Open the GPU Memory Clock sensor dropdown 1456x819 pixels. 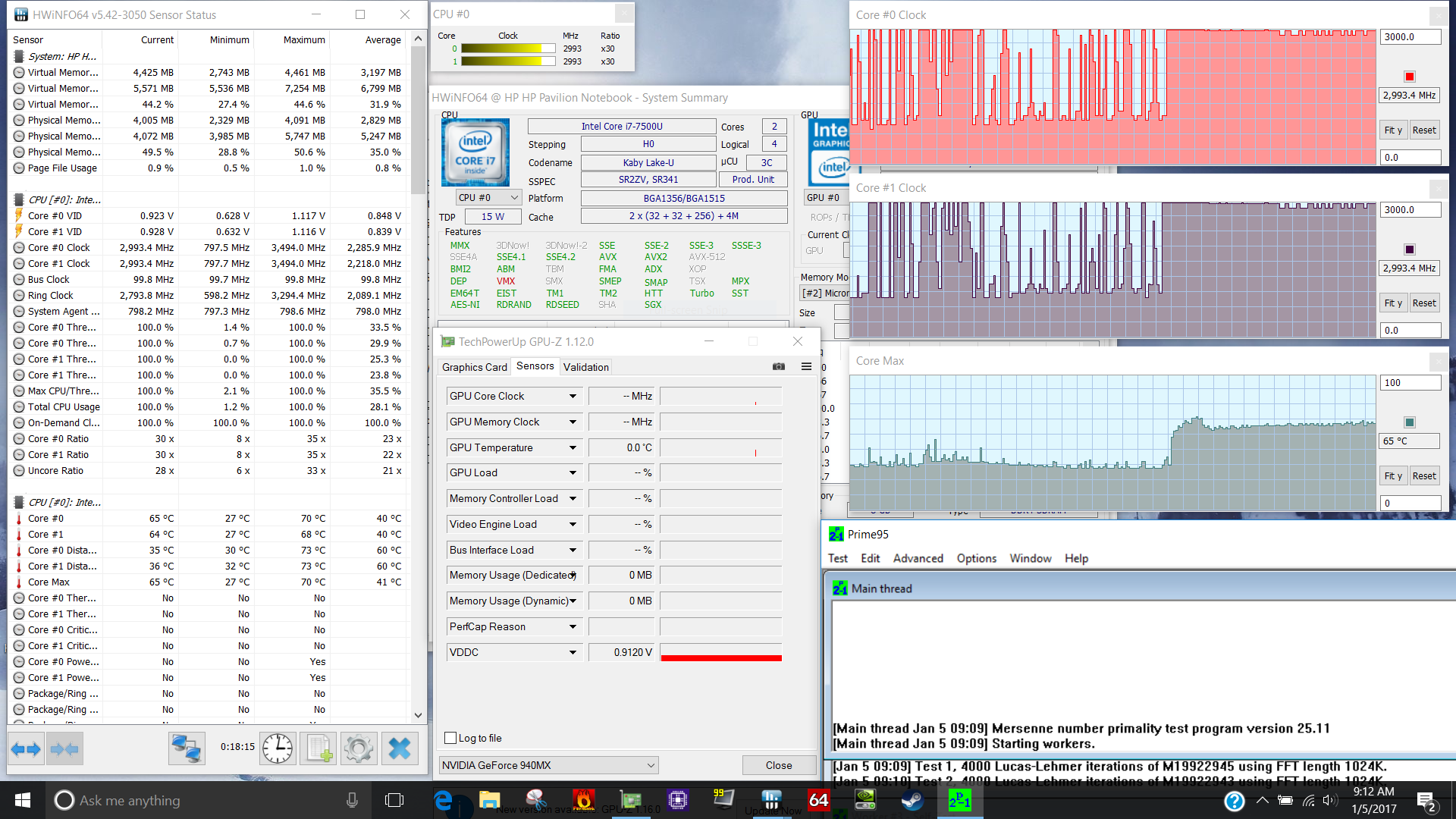click(573, 422)
